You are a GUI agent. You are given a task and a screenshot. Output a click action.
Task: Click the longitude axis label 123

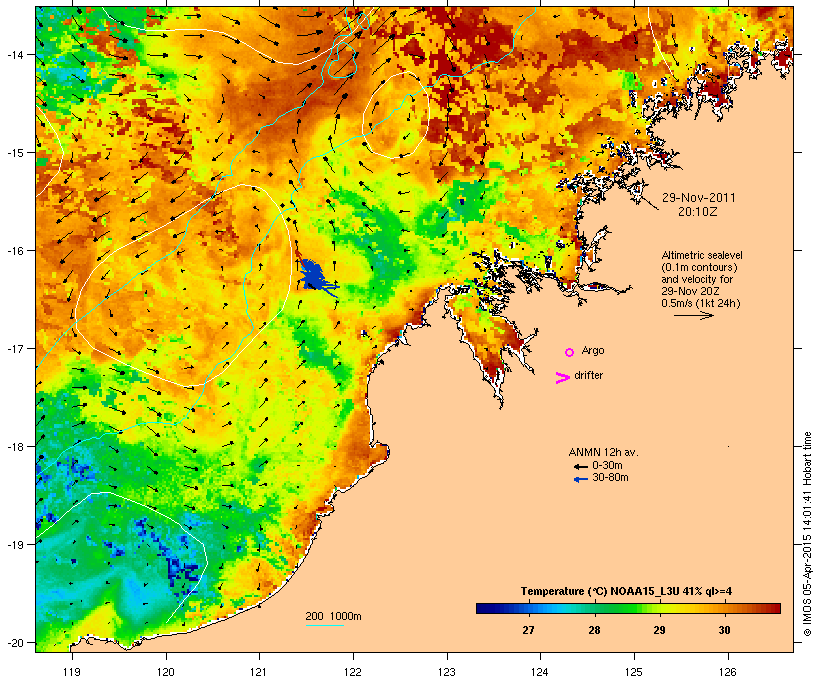click(x=447, y=672)
